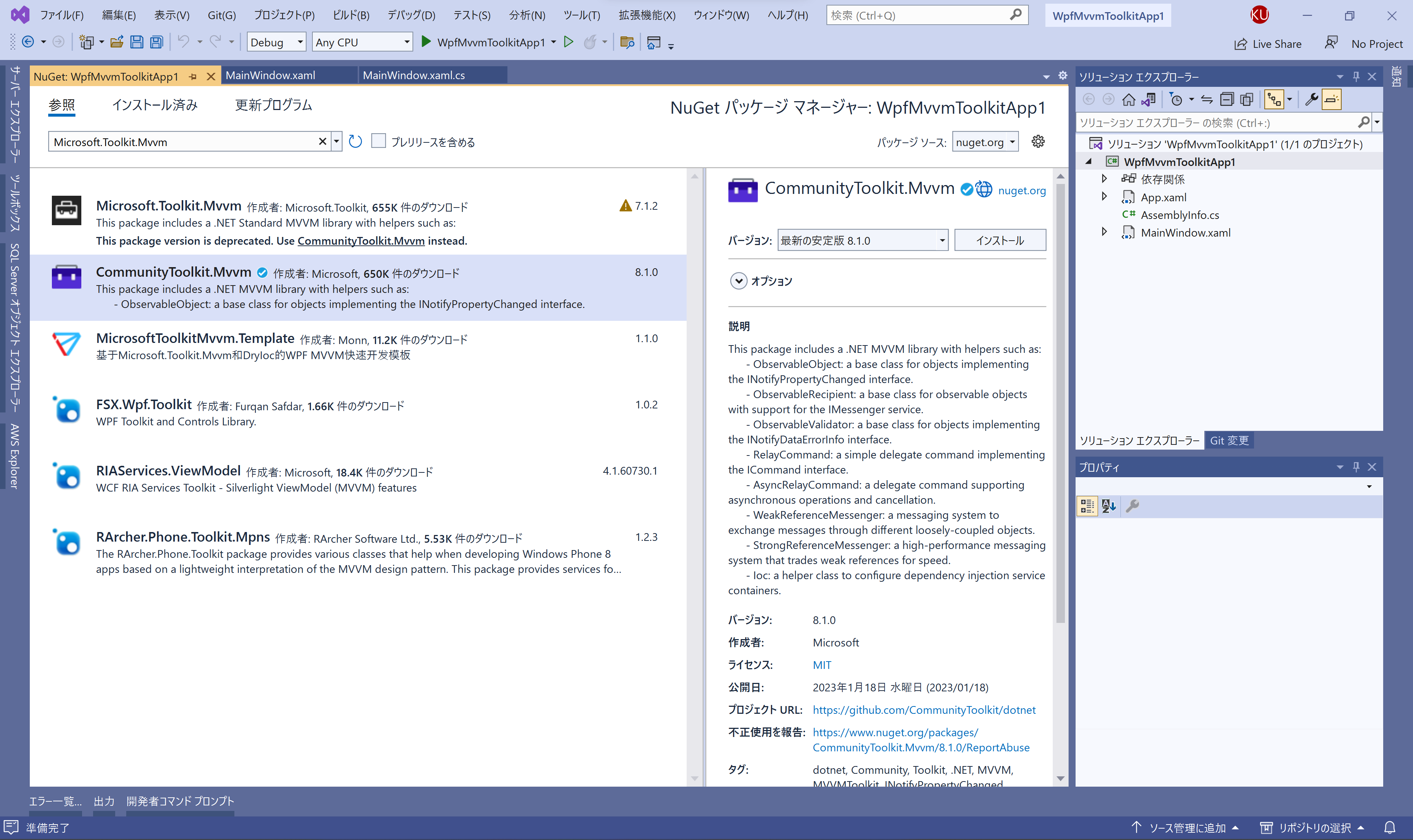Image resolution: width=1413 pixels, height=840 pixels.
Task: Open the MIT license link
Action: [822, 665]
